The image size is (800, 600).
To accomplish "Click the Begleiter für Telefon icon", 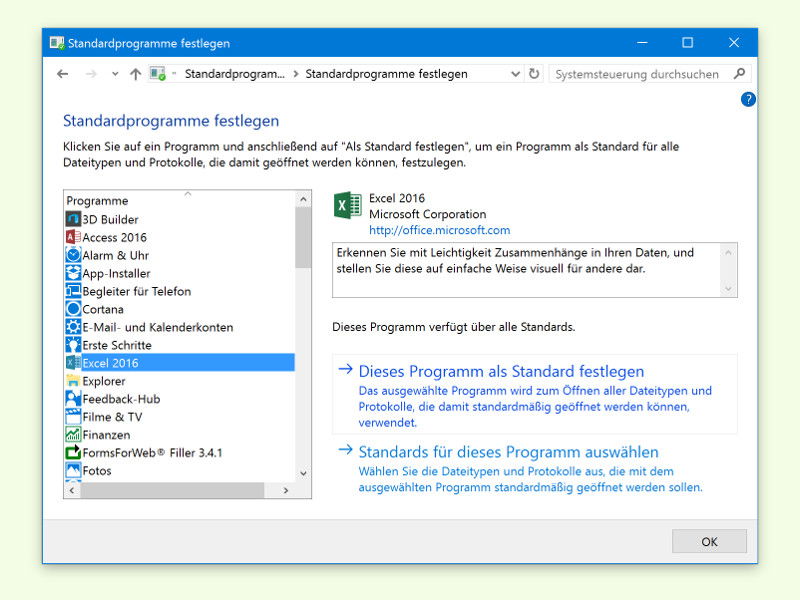I will (73, 291).
